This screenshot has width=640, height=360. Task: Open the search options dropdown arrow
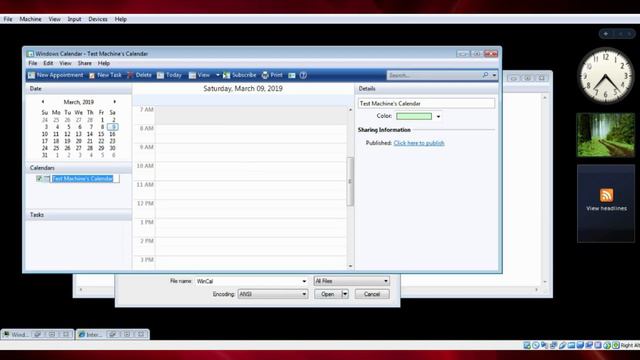point(494,75)
